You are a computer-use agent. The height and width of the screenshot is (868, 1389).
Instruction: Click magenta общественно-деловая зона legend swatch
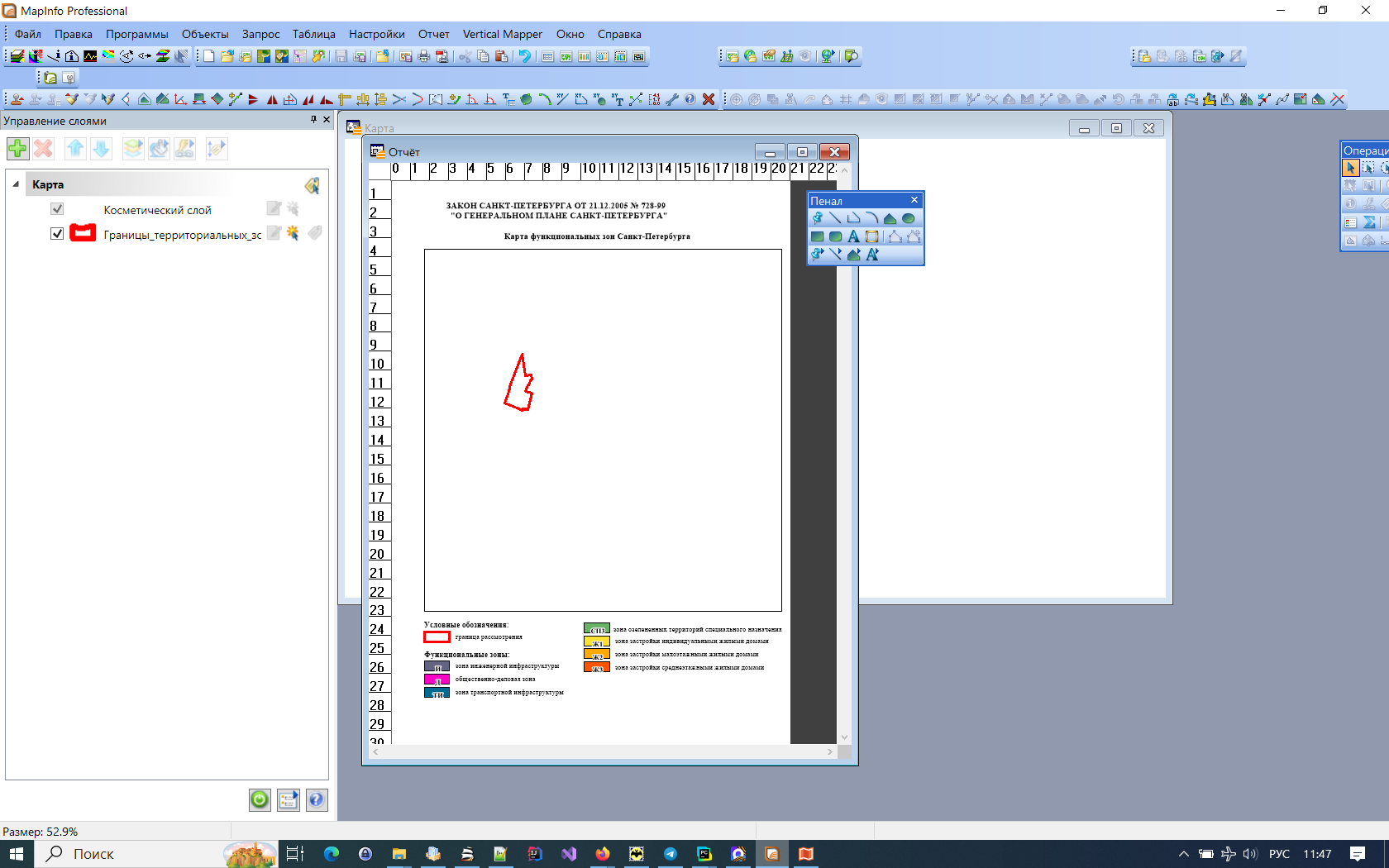coord(437,680)
